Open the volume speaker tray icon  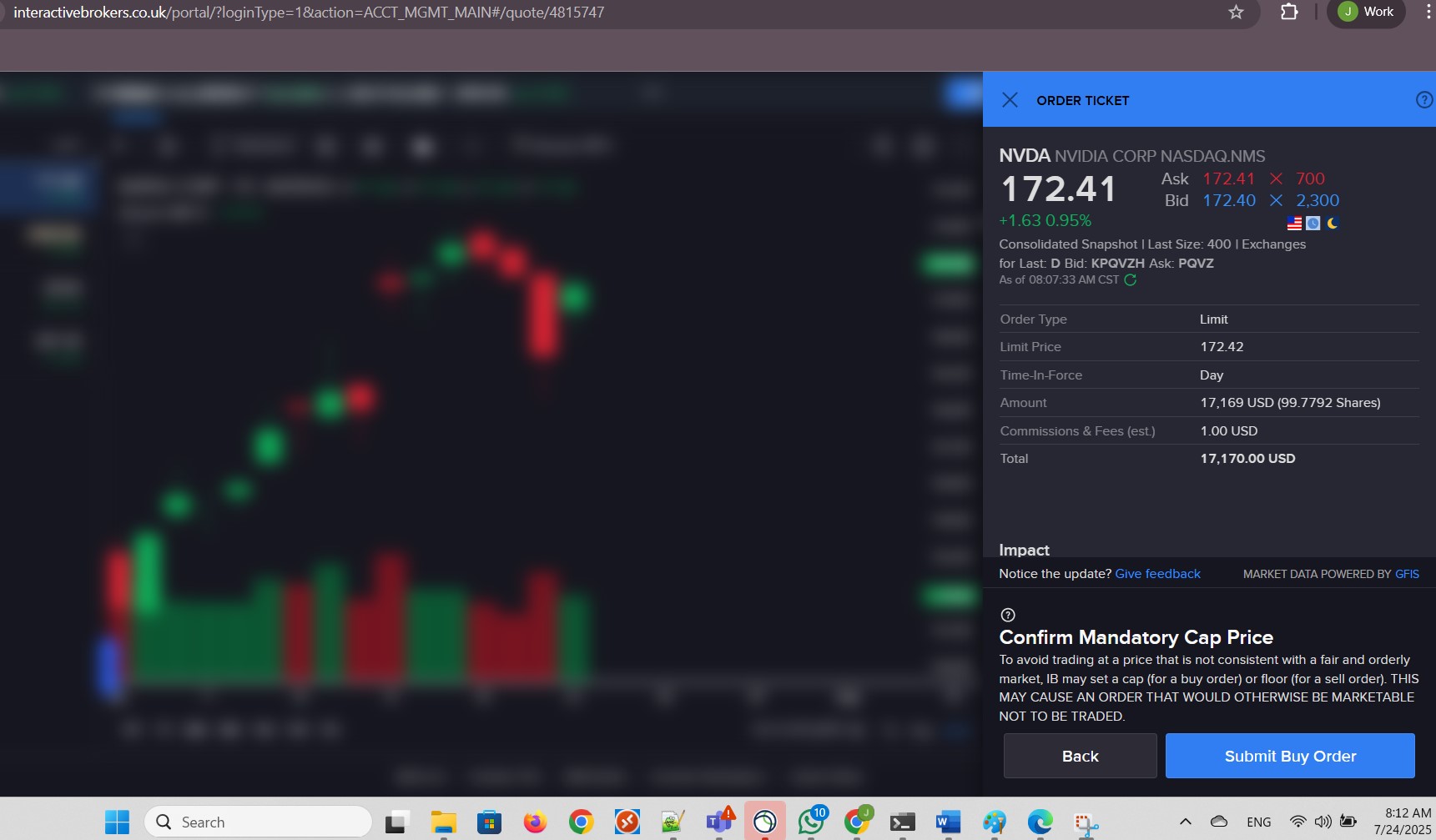[1323, 822]
